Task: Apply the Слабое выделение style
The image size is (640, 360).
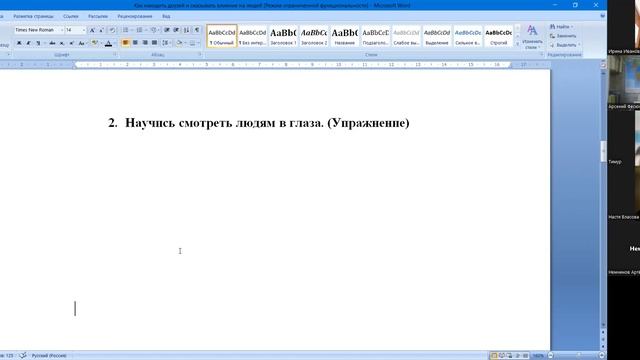Action: [406, 36]
